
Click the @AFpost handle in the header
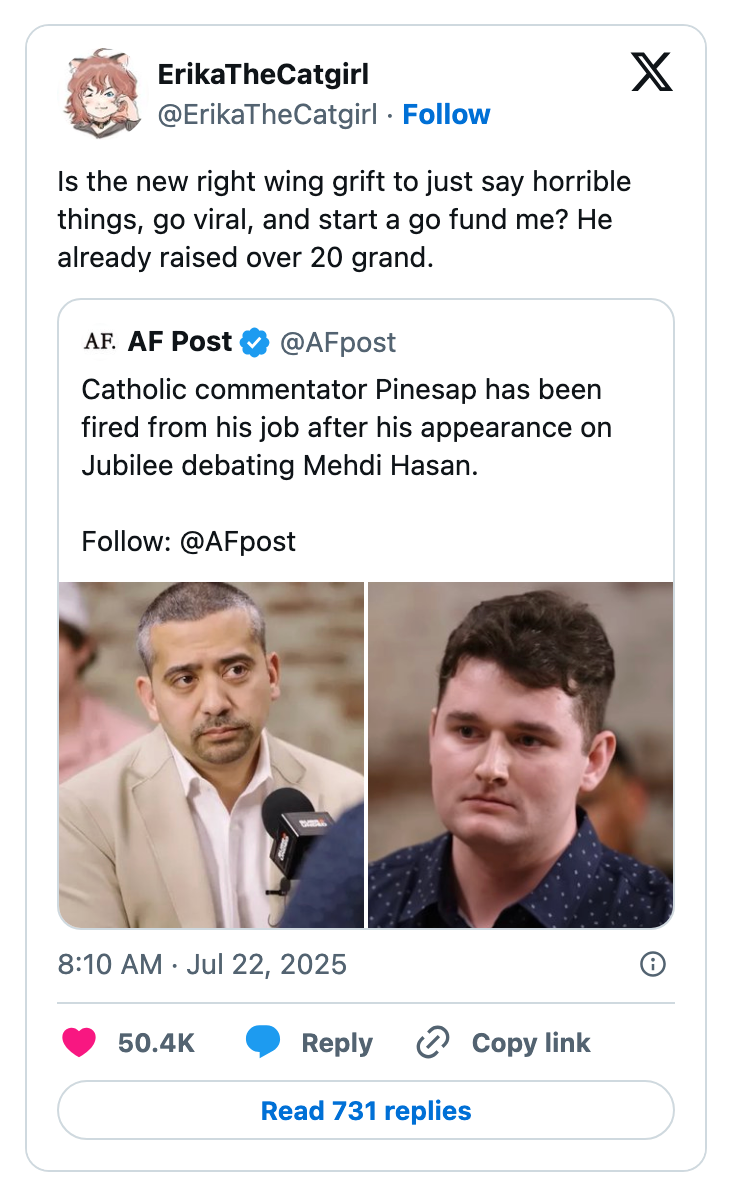(338, 343)
